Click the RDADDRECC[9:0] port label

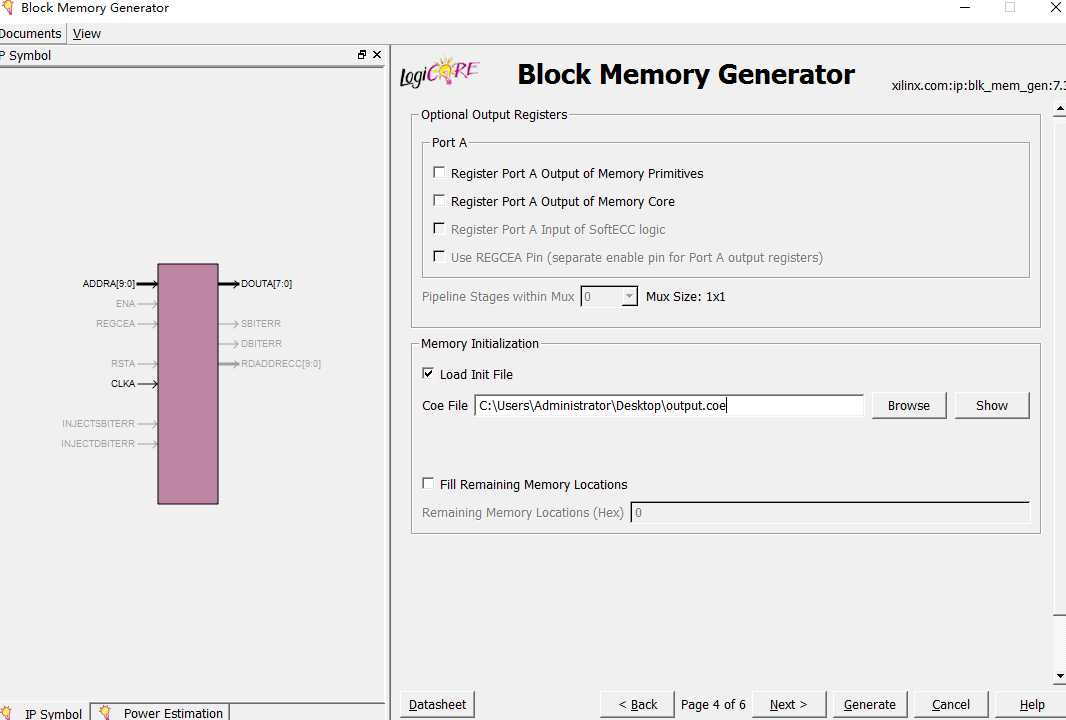coord(281,364)
